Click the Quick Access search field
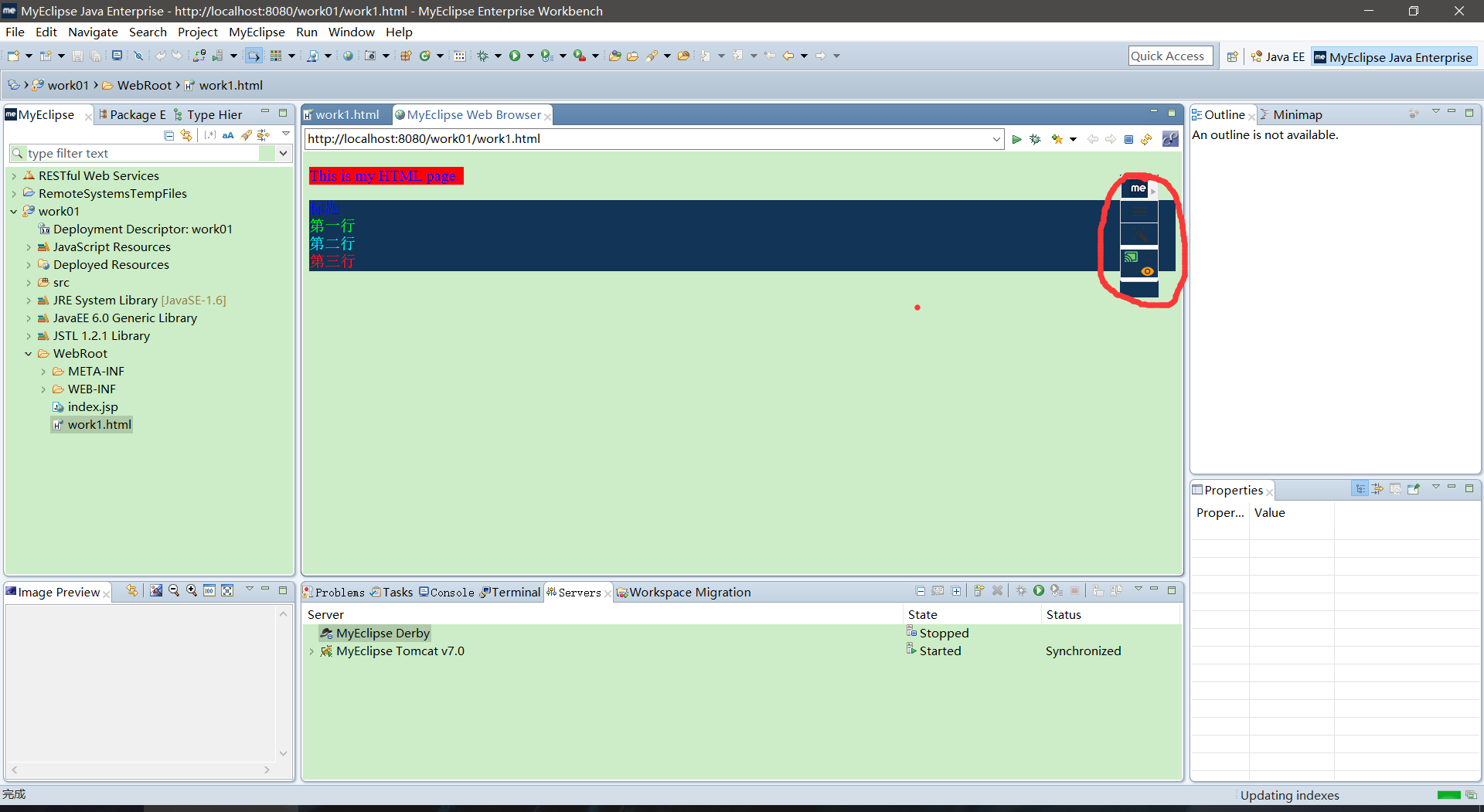The image size is (1484, 812). tap(1170, 56)
